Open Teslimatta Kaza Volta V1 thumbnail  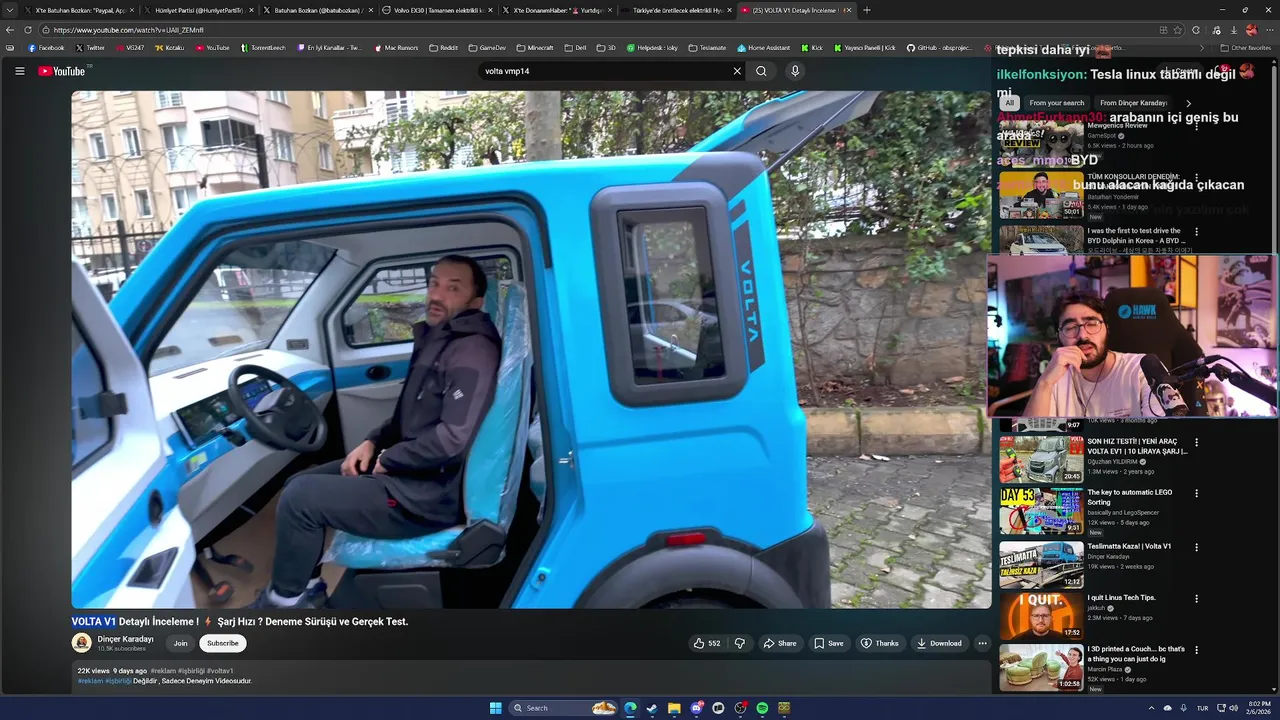(1041, 564)
